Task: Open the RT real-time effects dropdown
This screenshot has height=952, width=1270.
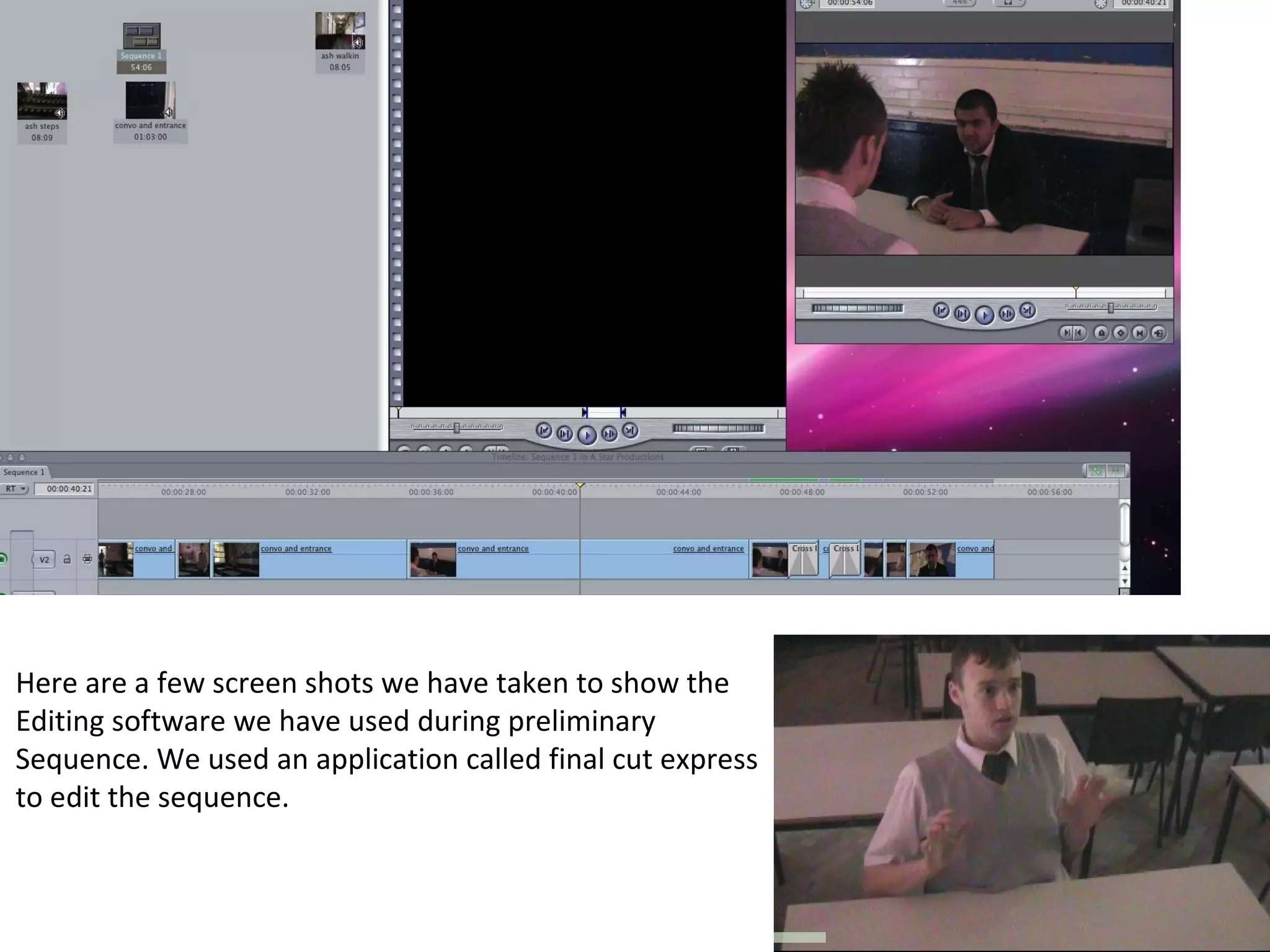Action: [x=16, y=489]
